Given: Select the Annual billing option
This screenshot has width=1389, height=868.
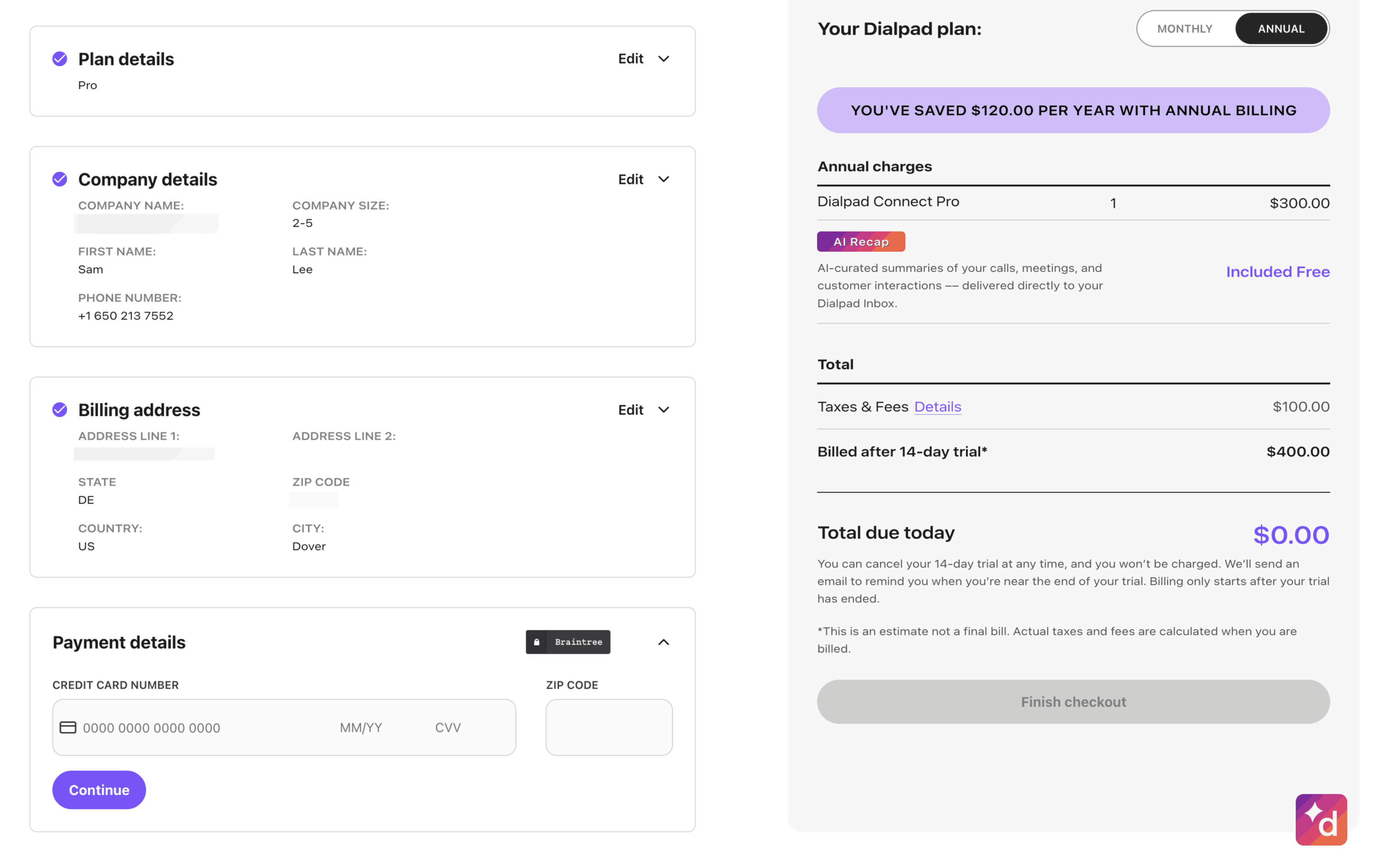Looking at the screenshot, I should tap(1281, 28).
